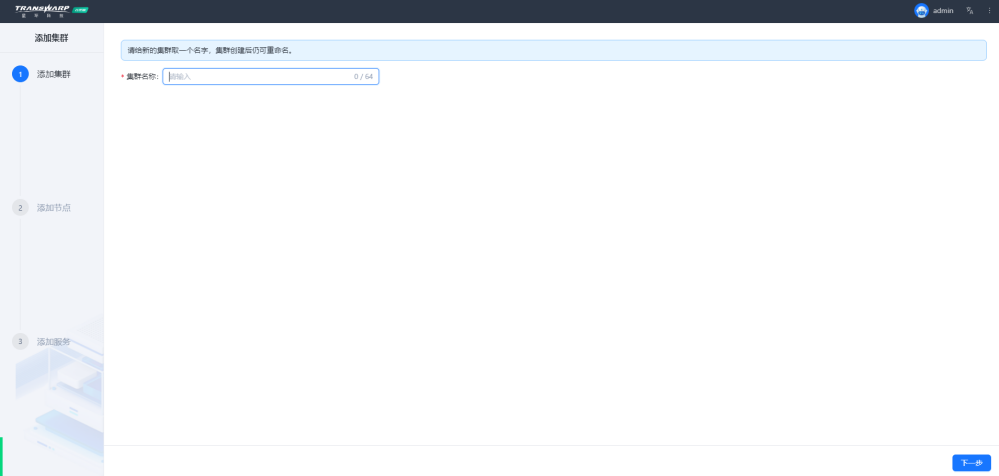This screenshot has width=999, height=476.
Task: Click the admin username label
Action: pos(943,11)
